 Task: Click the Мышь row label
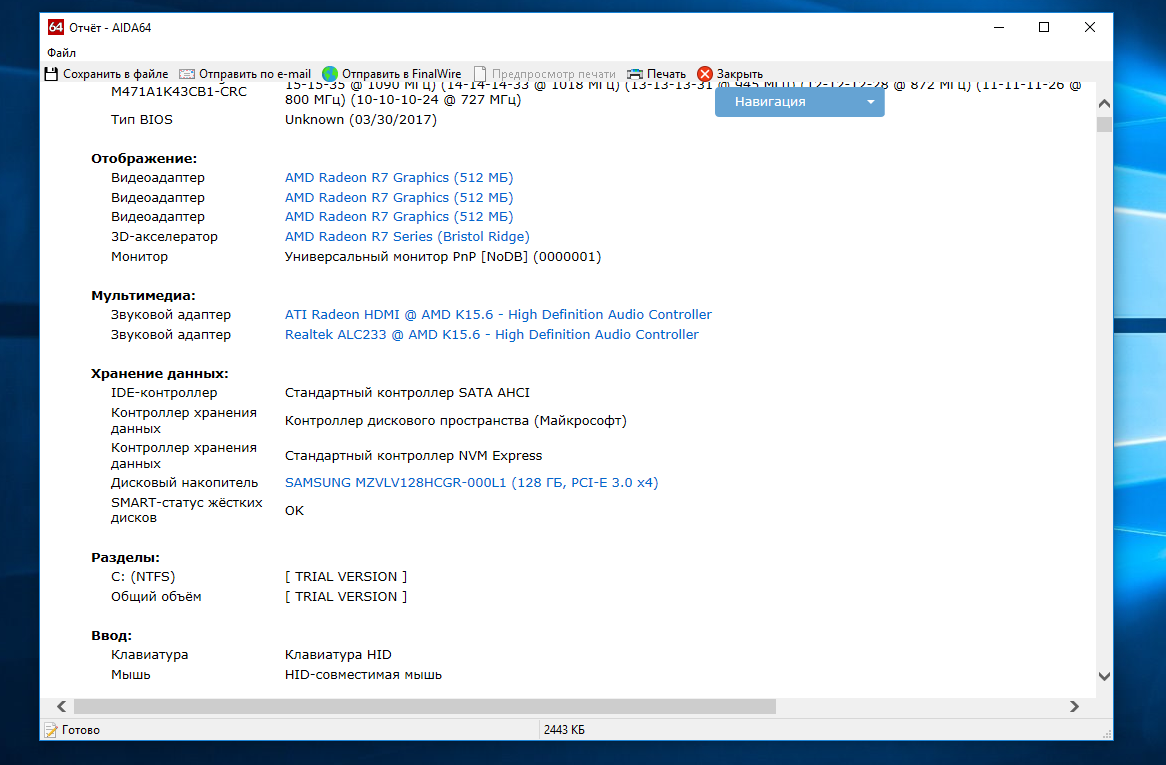click(130, 675)
